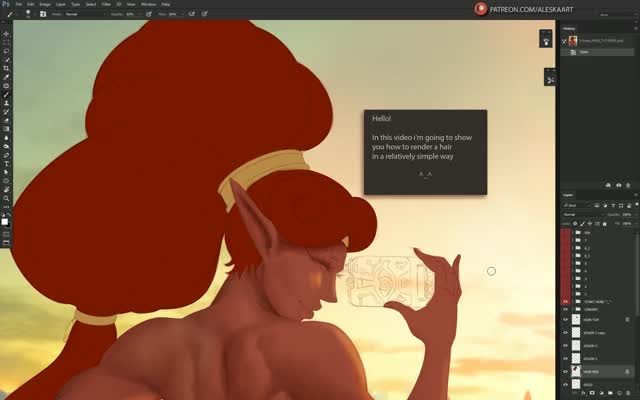Select the Horizontal Type tool
The image size is (640, 400).
coord(6,163)
